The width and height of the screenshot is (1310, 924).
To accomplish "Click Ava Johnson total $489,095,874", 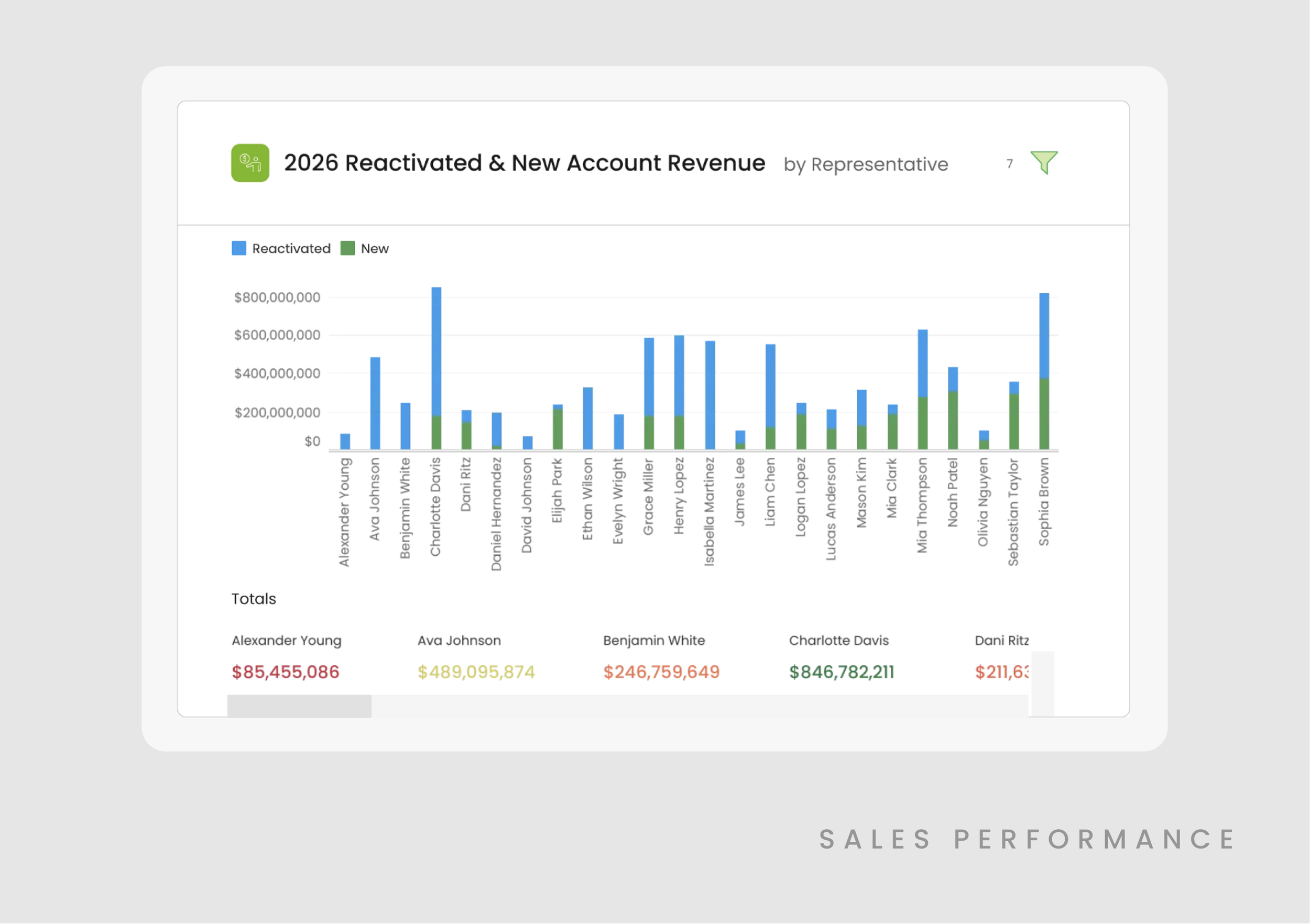I will click(476, 672).
